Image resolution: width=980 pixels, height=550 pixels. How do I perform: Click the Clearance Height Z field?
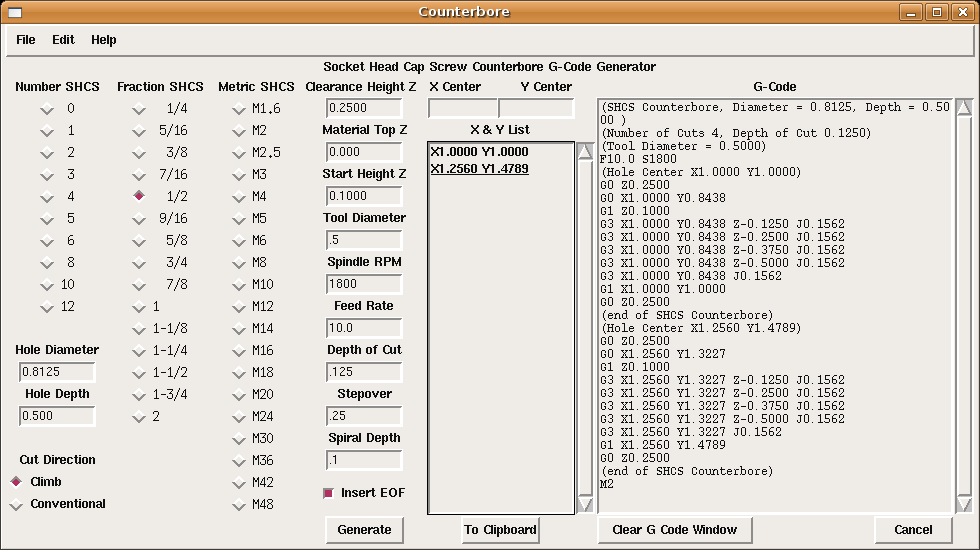click(x=364, y=108)
